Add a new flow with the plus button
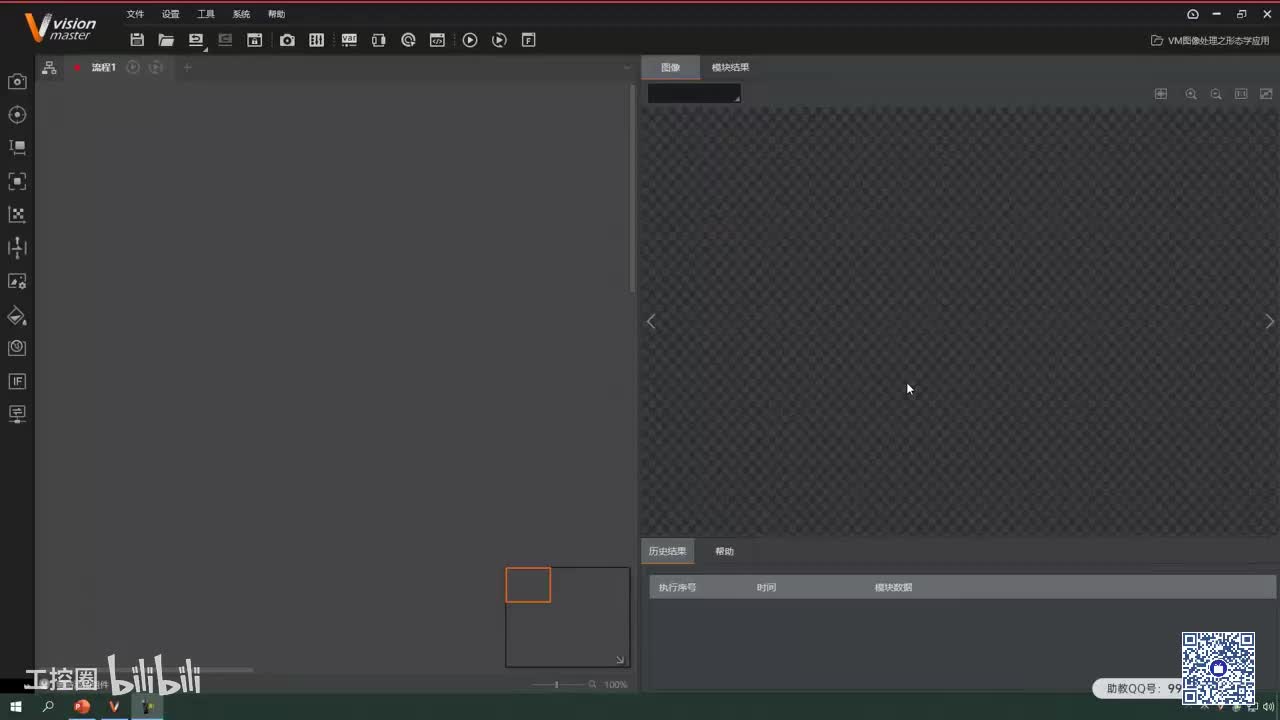This screenshot has width=1280, height=720. (x=187, y=67)
